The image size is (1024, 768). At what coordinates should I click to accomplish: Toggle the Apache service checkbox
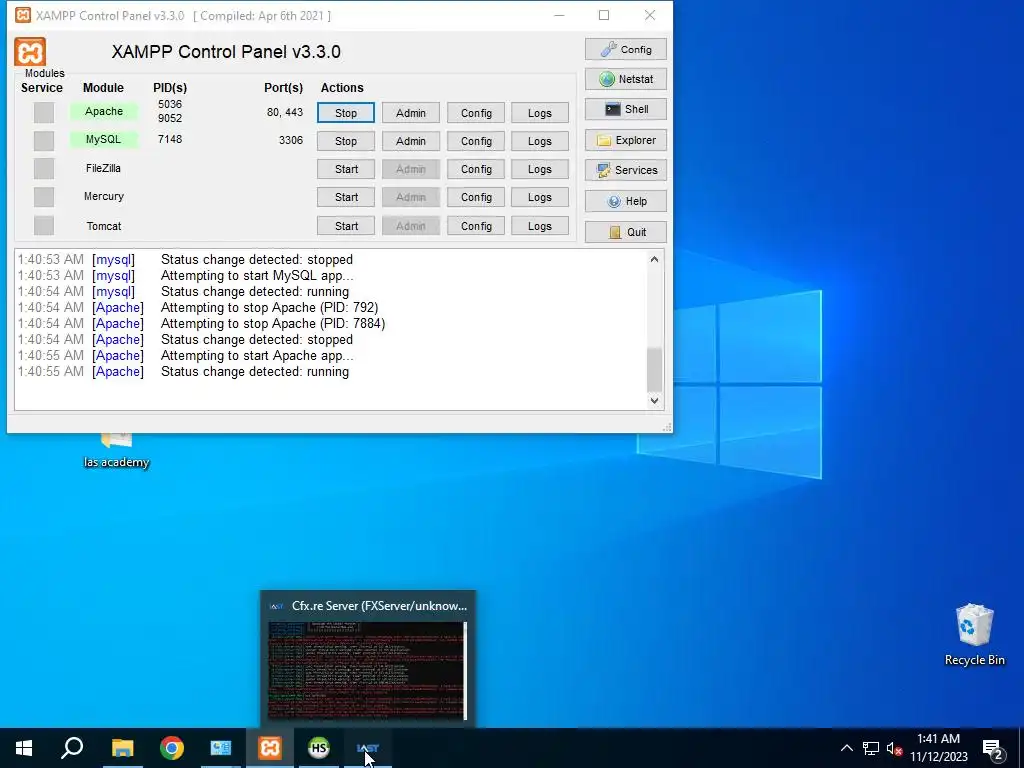click(44, 112)
